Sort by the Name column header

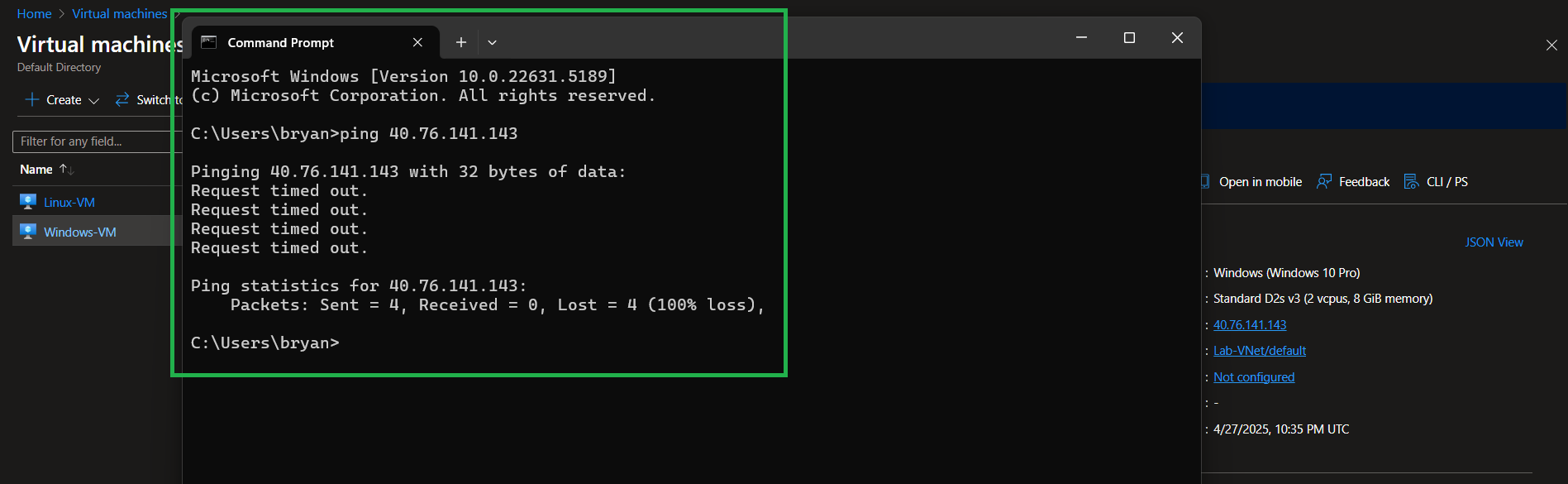(x=36, y=170)
